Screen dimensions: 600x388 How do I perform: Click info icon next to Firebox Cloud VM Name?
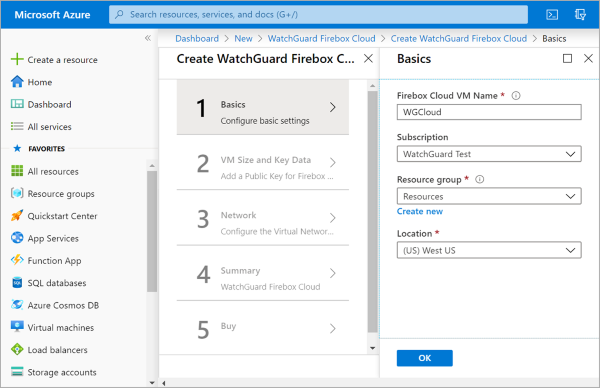pos(516,96)
